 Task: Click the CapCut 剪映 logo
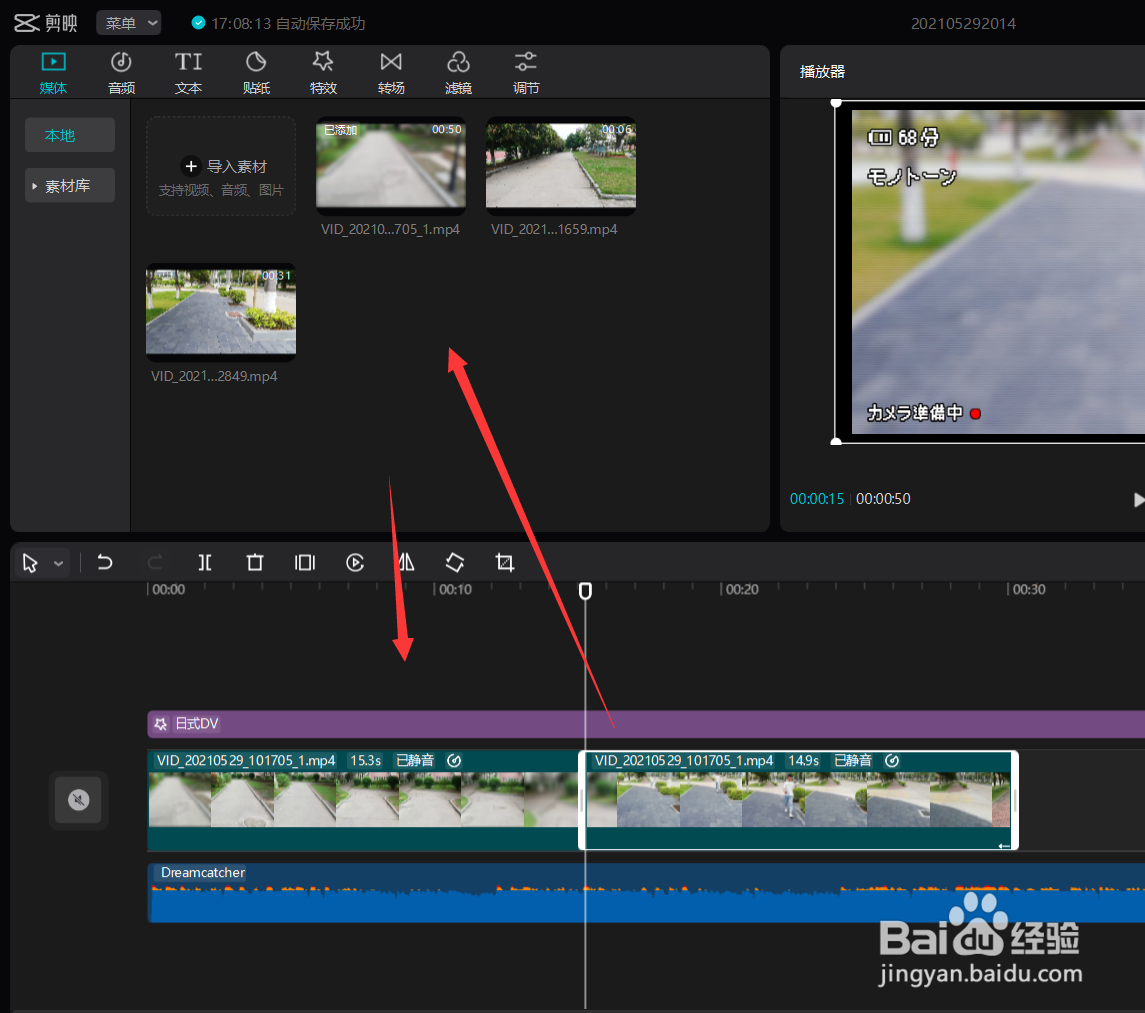coord(45,23)
